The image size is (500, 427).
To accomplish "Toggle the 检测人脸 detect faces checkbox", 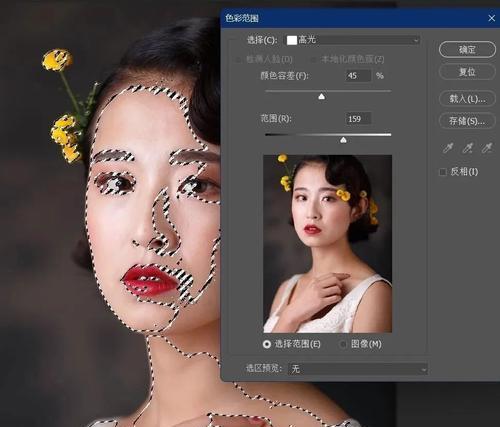I will pyautogui.click(x=238, y=60).
